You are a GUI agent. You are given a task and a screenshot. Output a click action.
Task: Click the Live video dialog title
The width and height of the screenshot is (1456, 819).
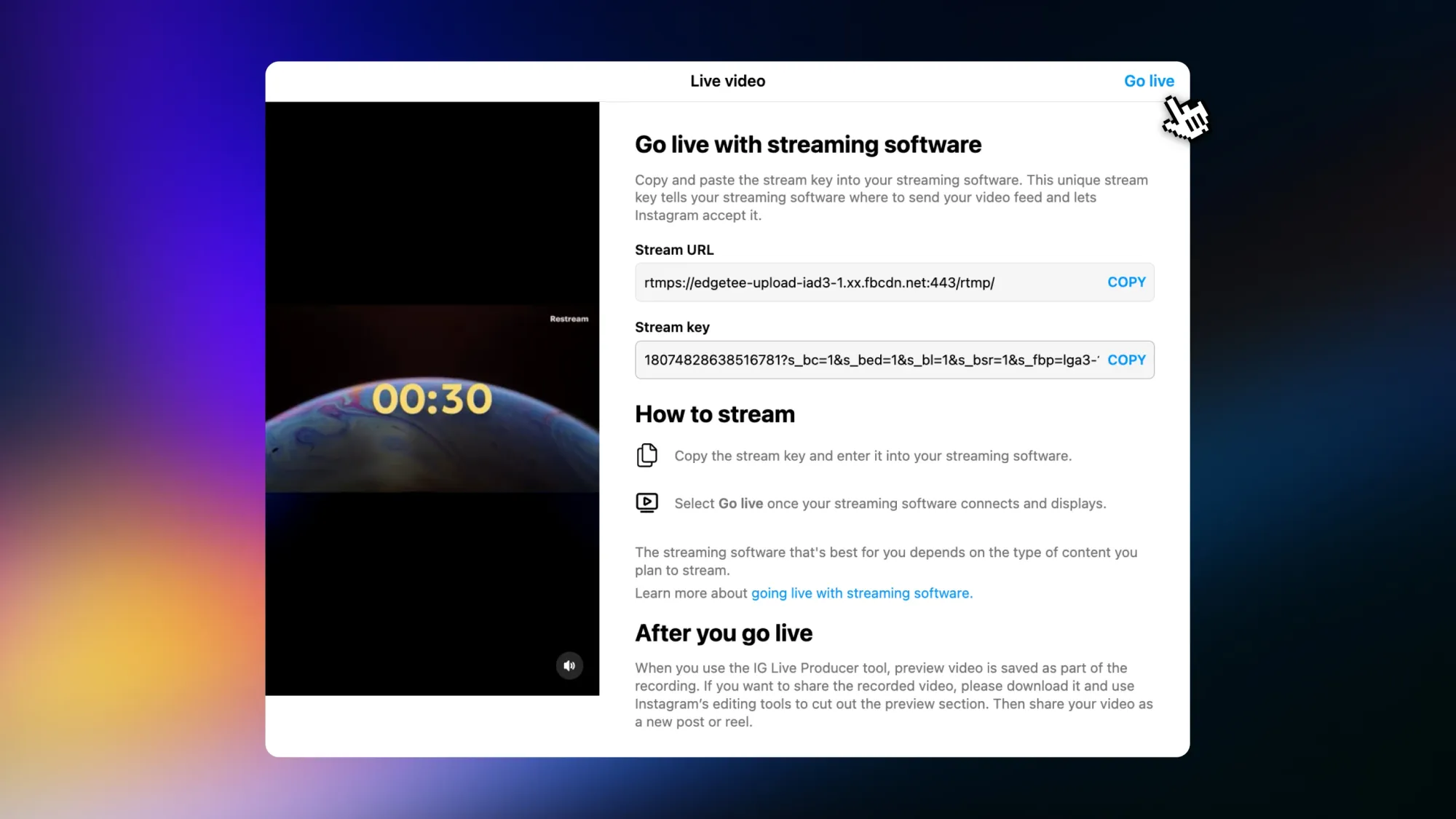point(727,81)
